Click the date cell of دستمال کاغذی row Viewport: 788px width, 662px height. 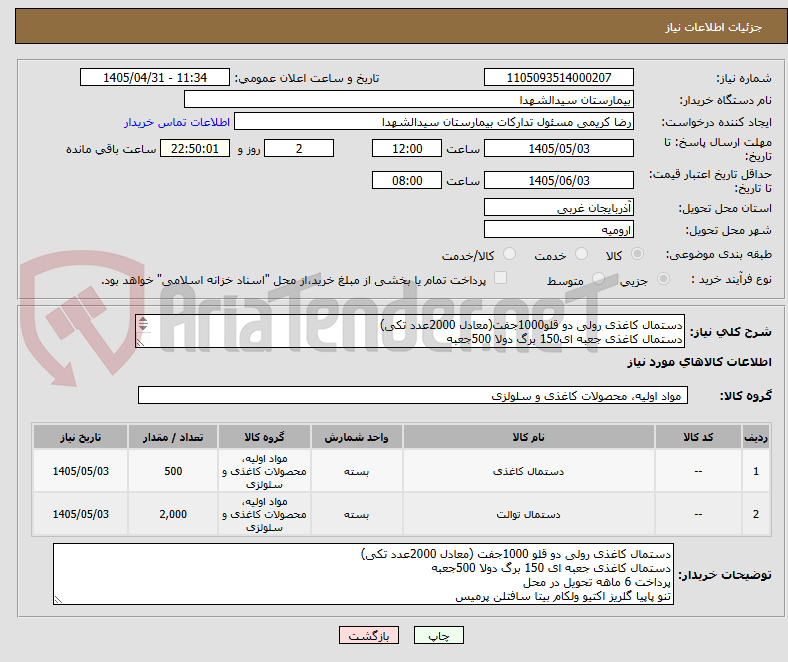click(x=80, y=471)
